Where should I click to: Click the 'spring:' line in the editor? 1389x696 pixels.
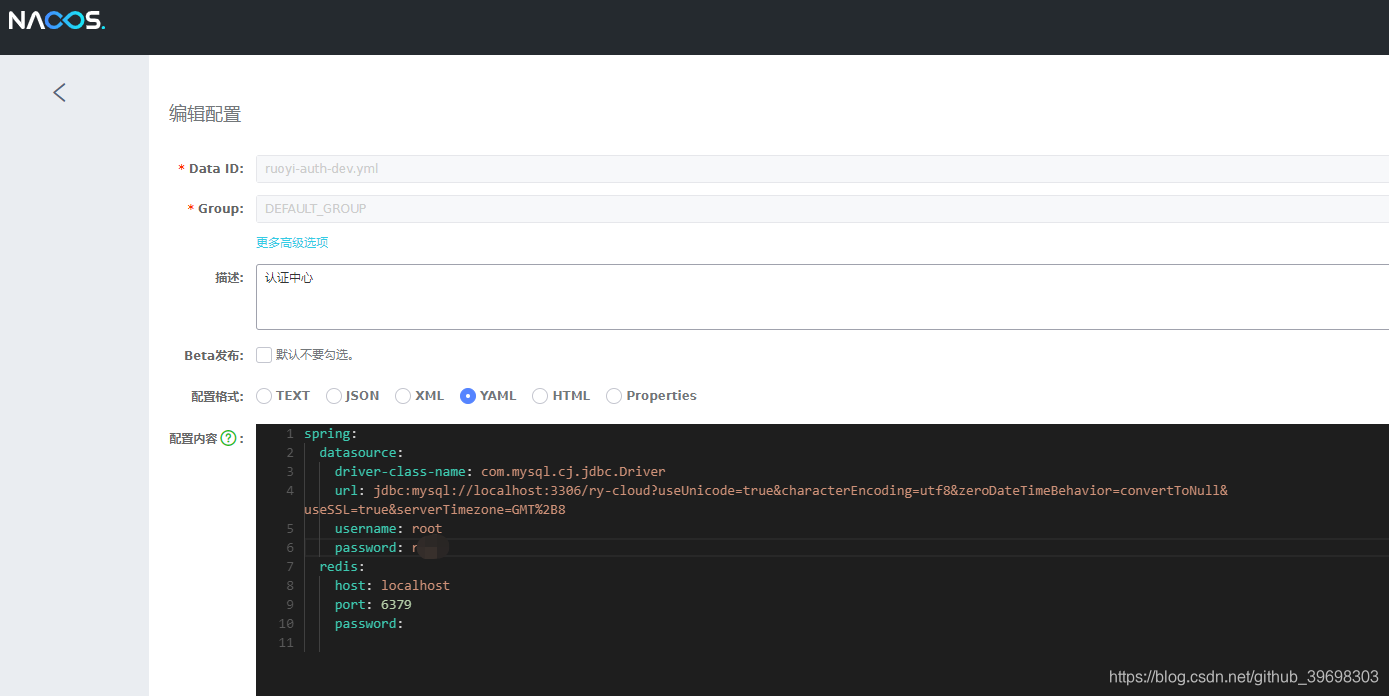(x=330, y=434)
